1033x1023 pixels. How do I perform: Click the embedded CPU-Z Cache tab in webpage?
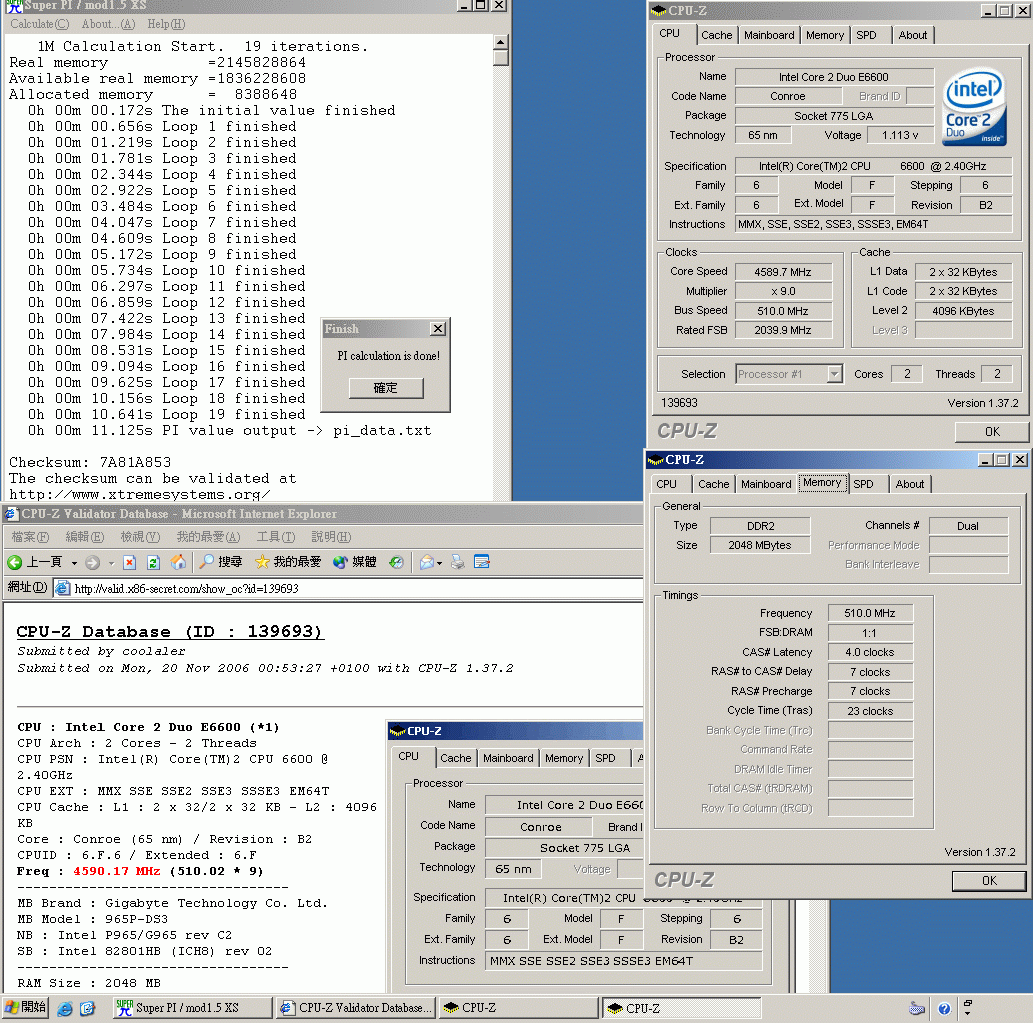[x=455, y=758]
